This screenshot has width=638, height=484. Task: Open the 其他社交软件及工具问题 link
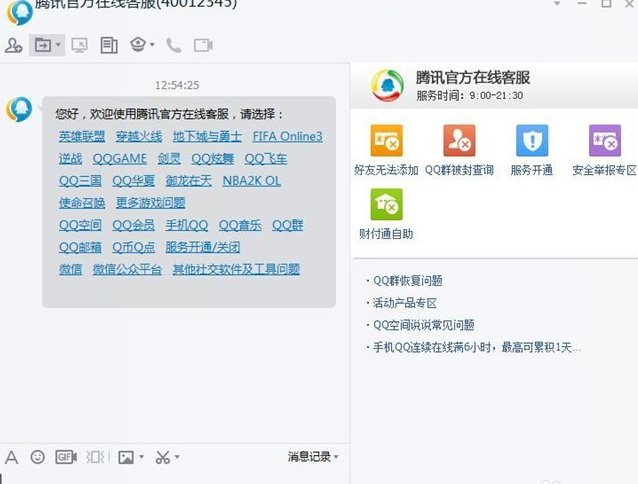236,269
